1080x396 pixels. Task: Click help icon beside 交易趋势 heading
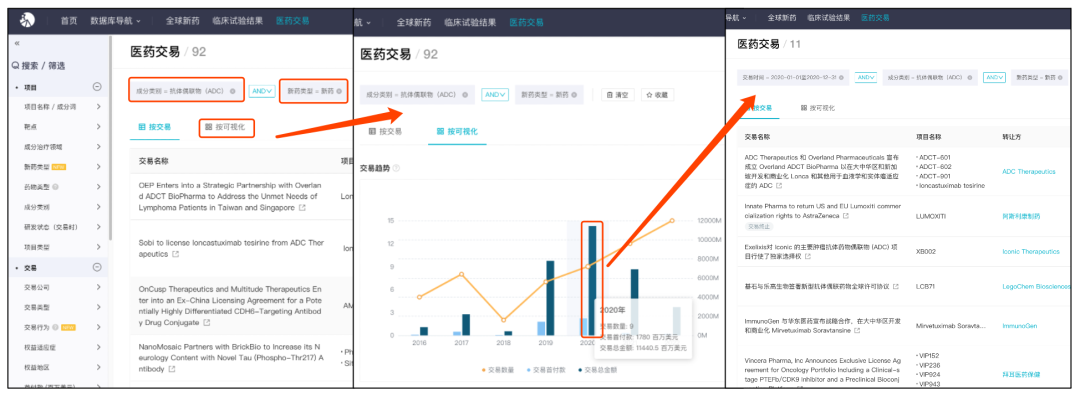(x=396, y=168)
